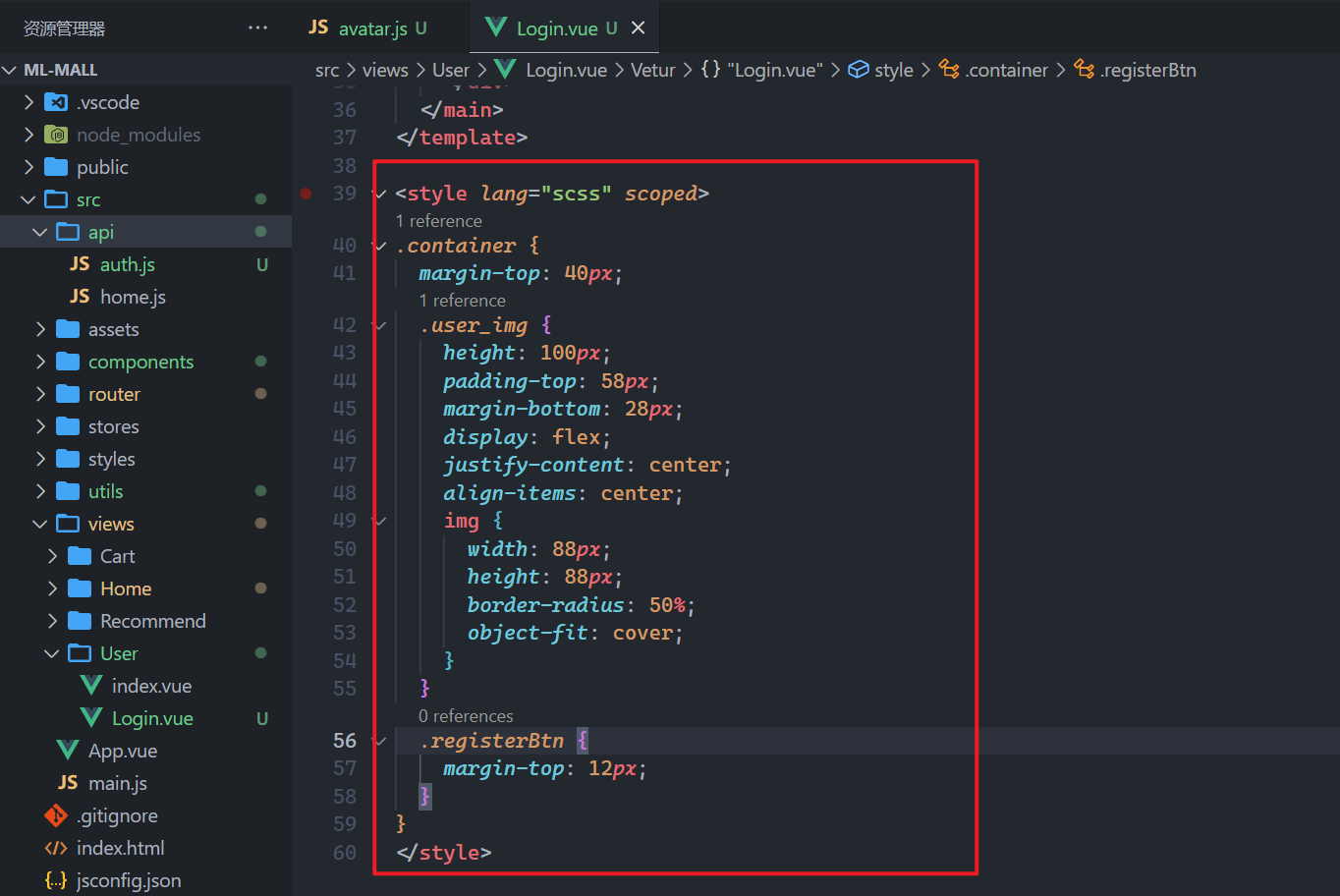1340x896 pixels.
Task: Click the JSON braces icon beside jsconfig.json
Action: point(56,880)
